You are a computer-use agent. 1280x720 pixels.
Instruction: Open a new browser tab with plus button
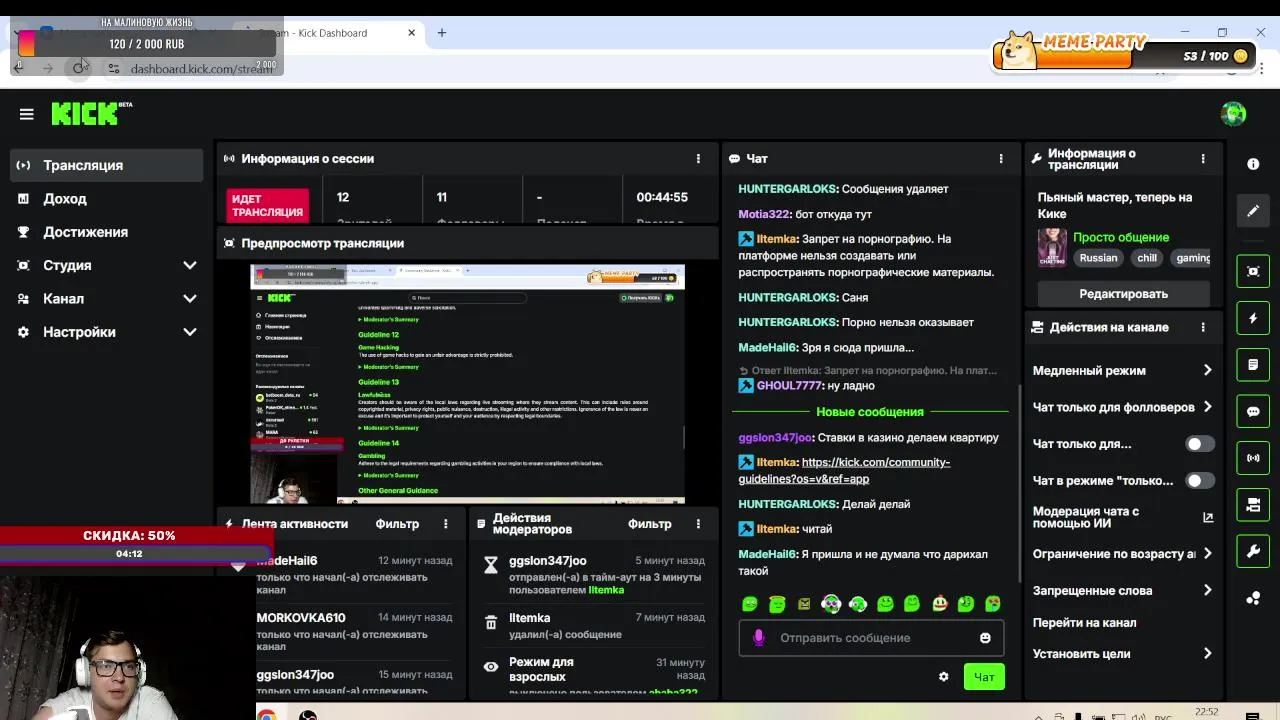coord(441,33)
